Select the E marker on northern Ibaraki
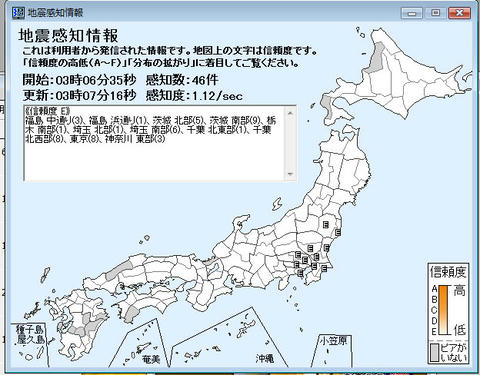This screenshot has width=480, height=375. [327, 248]
